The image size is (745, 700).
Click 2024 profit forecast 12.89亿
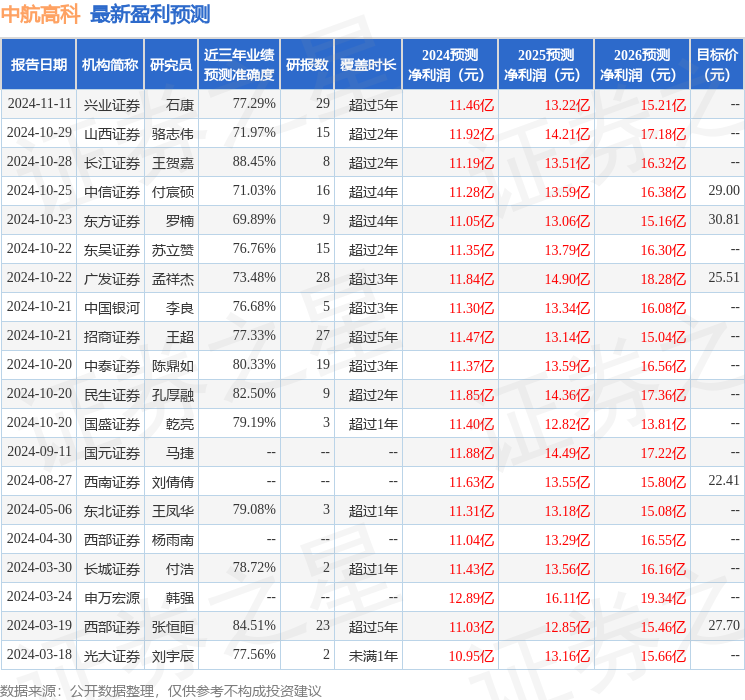click(471, 598)
